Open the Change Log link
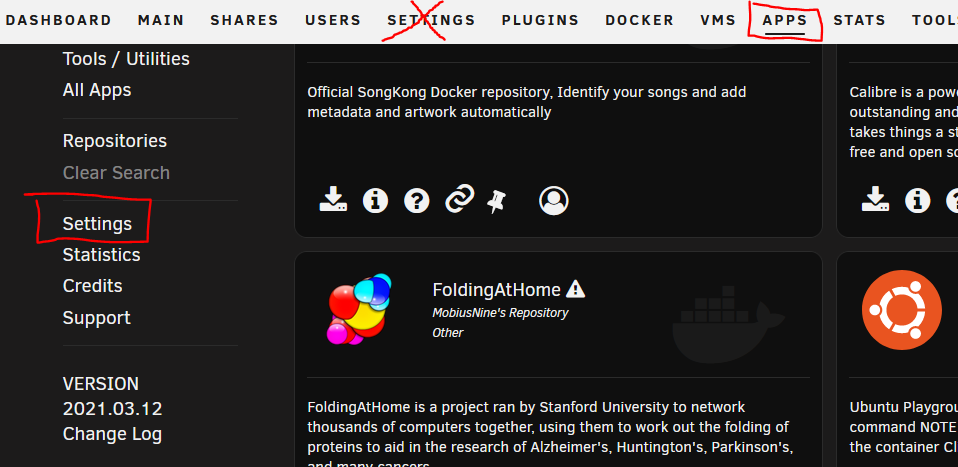This screenshot has height=467, width=958. point(112,434)
